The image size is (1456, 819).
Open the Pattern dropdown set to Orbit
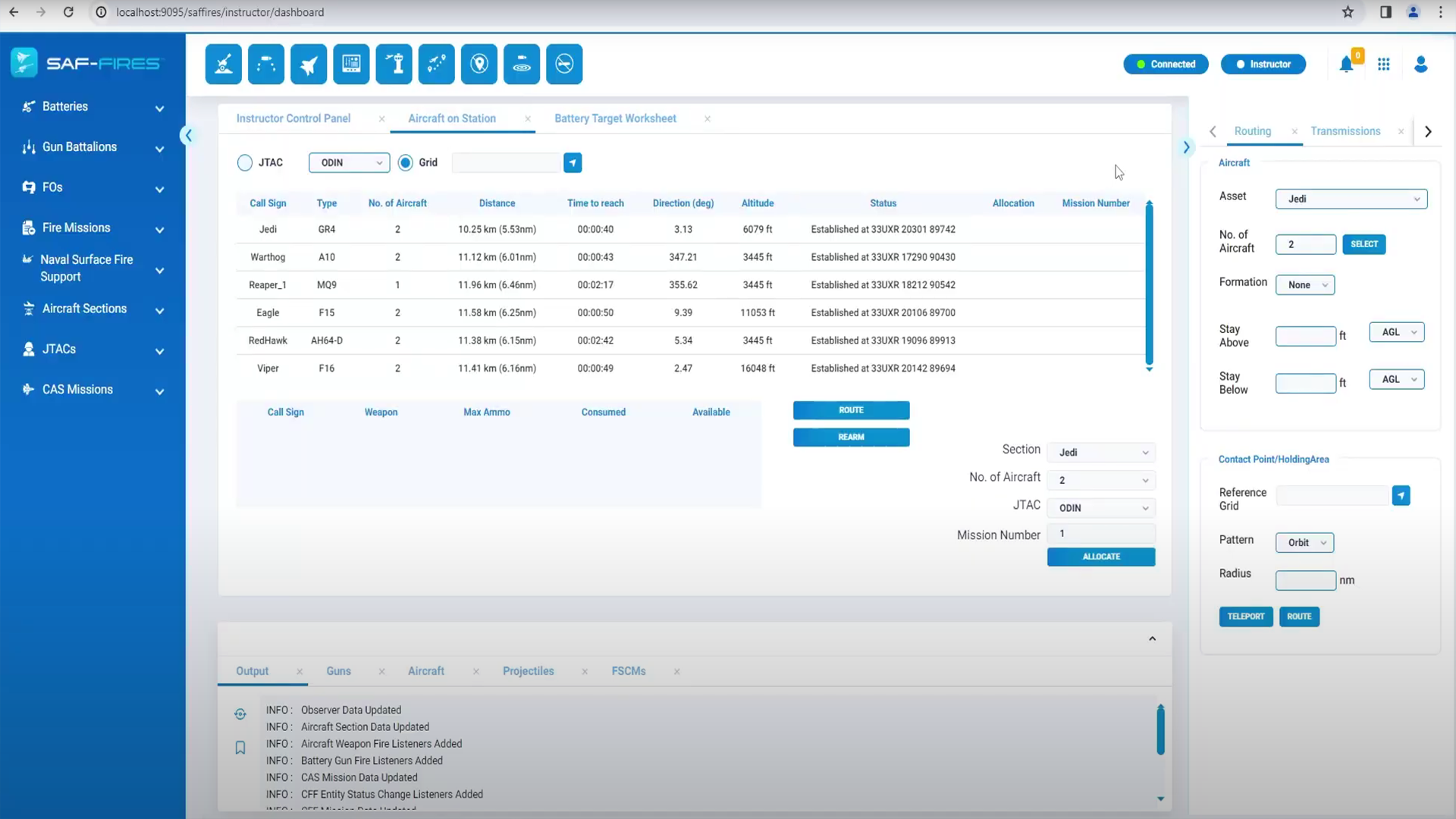(1304, 543)
